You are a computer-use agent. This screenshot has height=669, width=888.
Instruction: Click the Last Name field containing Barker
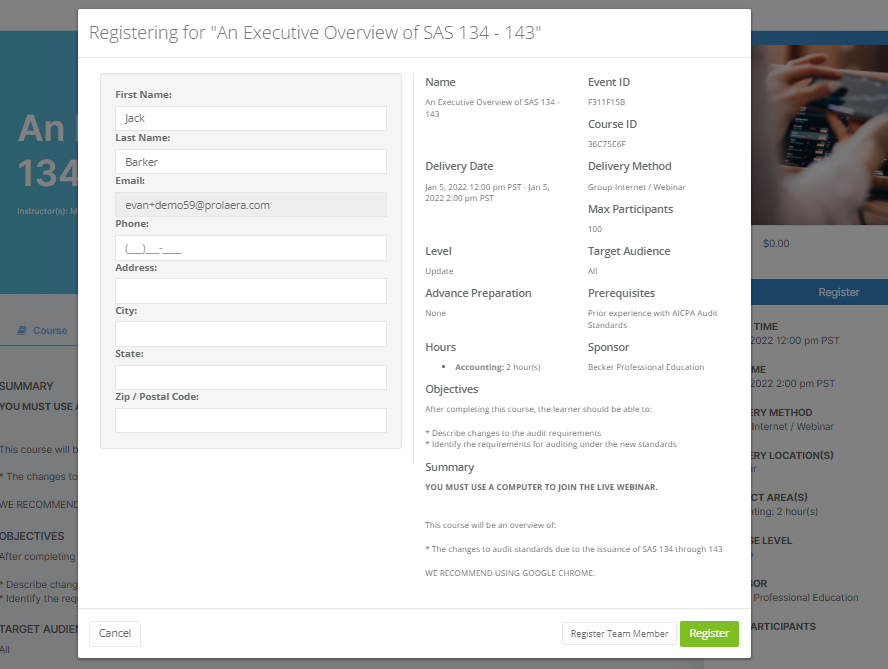coord(251,162)
